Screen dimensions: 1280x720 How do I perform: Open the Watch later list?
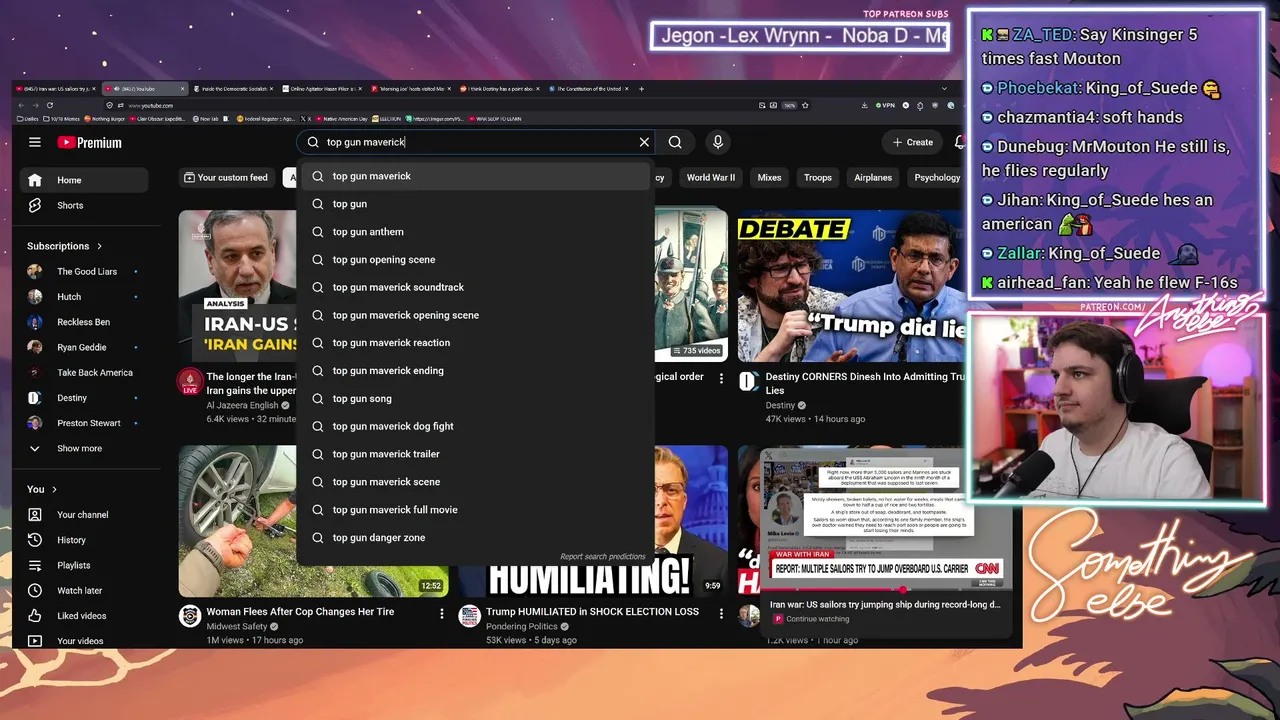84,590
